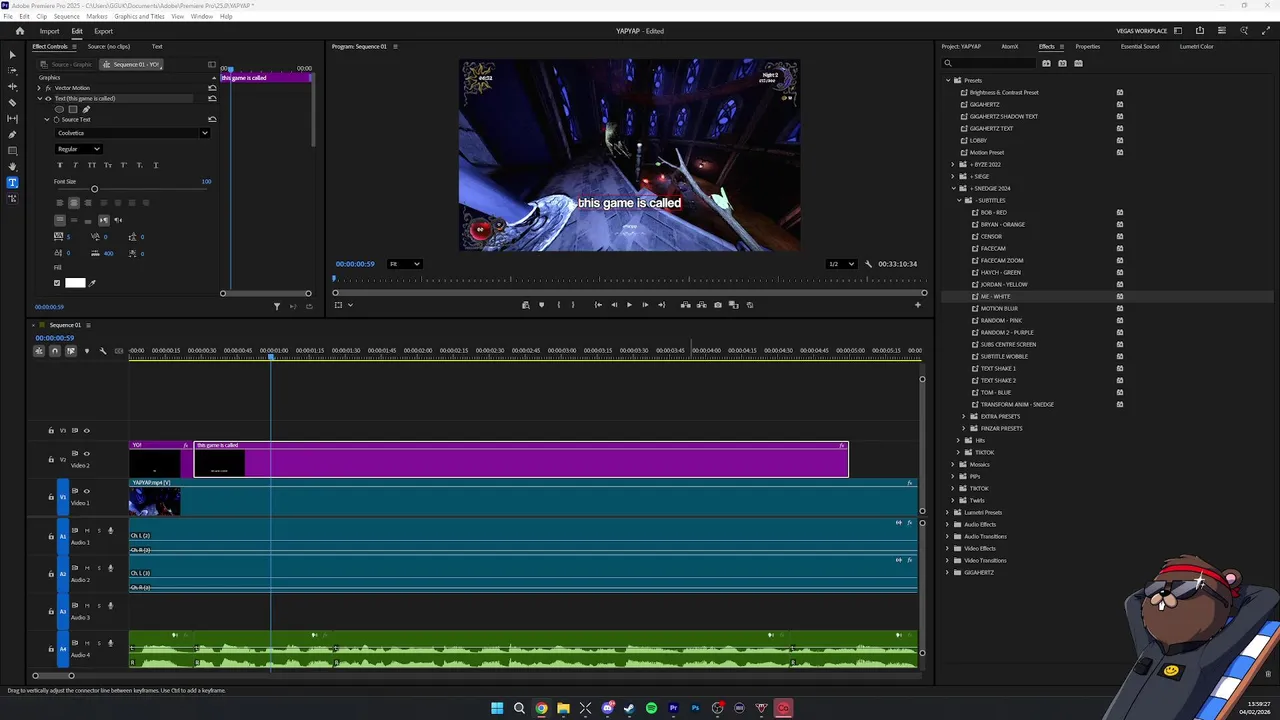Viewport: 1280px width, 720px height.
Task: Open the Regular font style dropdown
Action: 79,149
